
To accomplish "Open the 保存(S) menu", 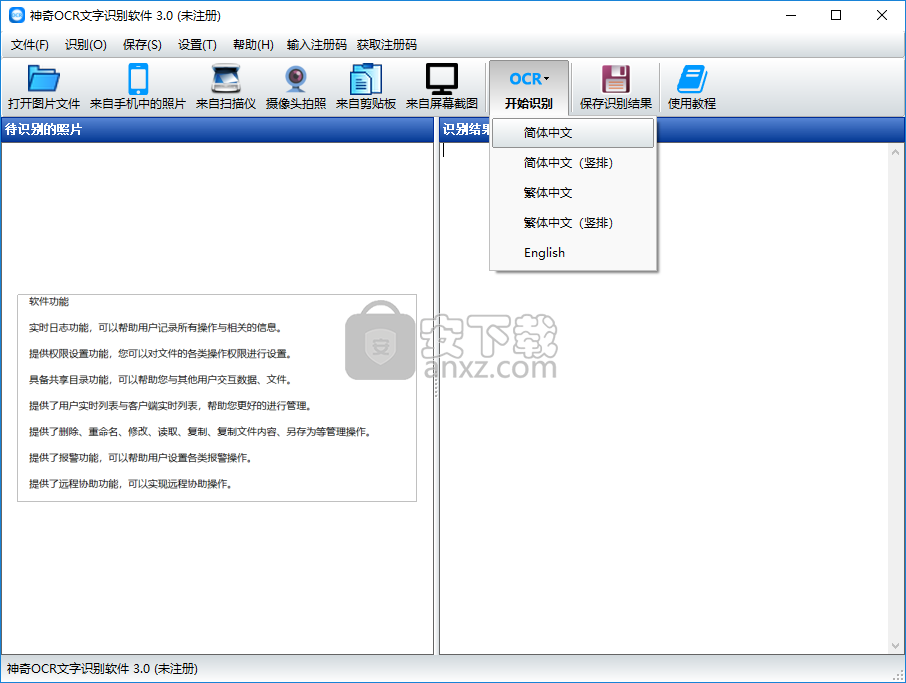I will tap(142, 45).
